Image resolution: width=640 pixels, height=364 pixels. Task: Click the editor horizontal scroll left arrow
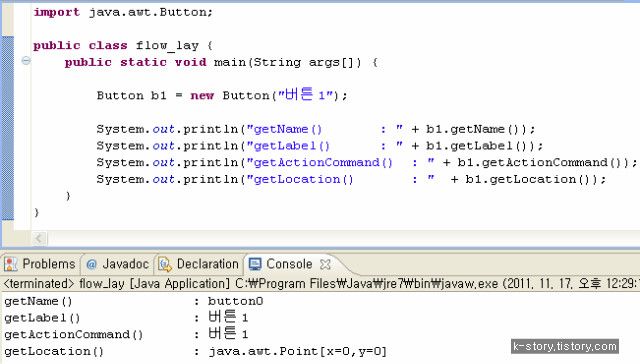39,238
